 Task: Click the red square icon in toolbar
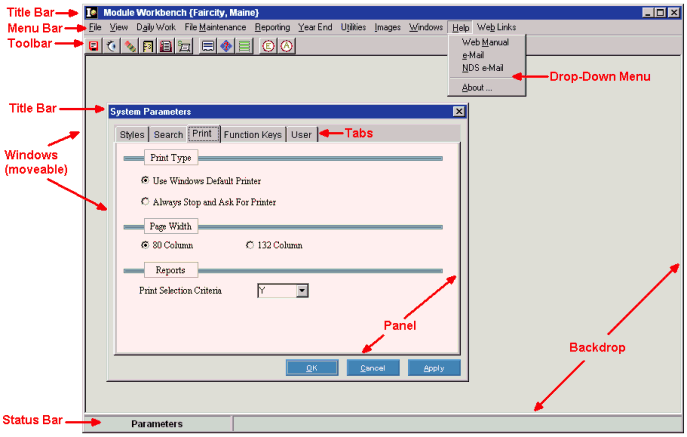94,46
